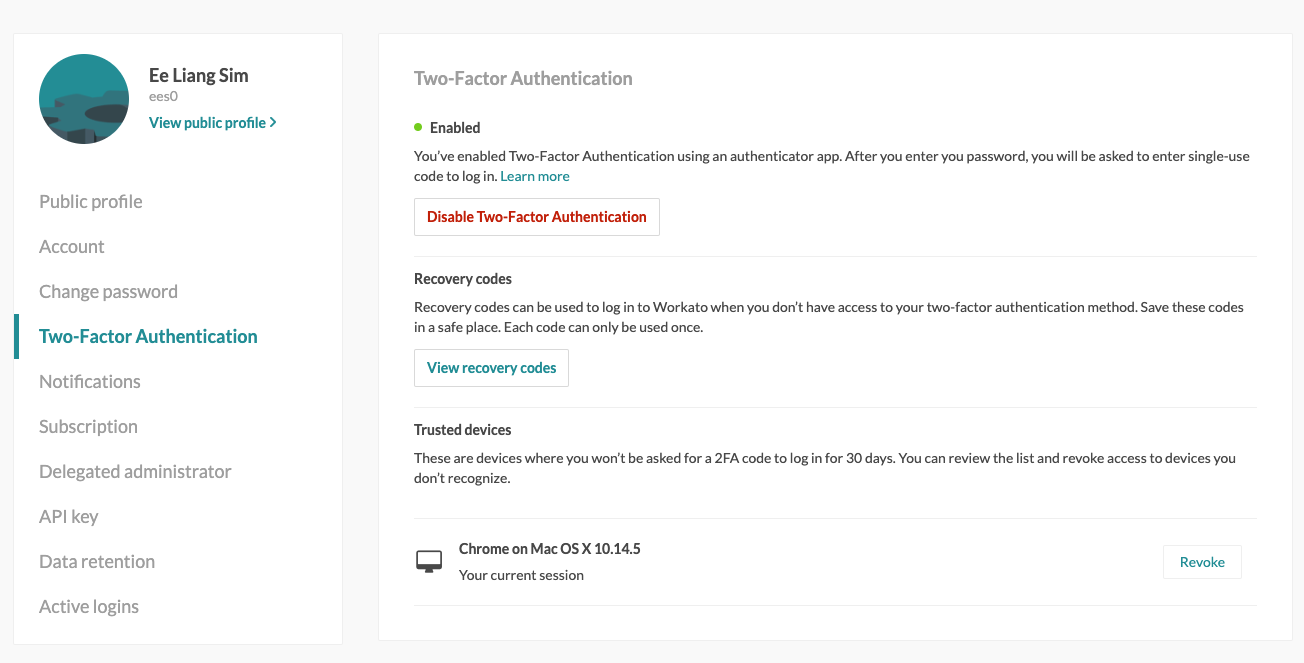Open the Data retention settings
This screenshot has height=663, width=1304.
point(96,561)
